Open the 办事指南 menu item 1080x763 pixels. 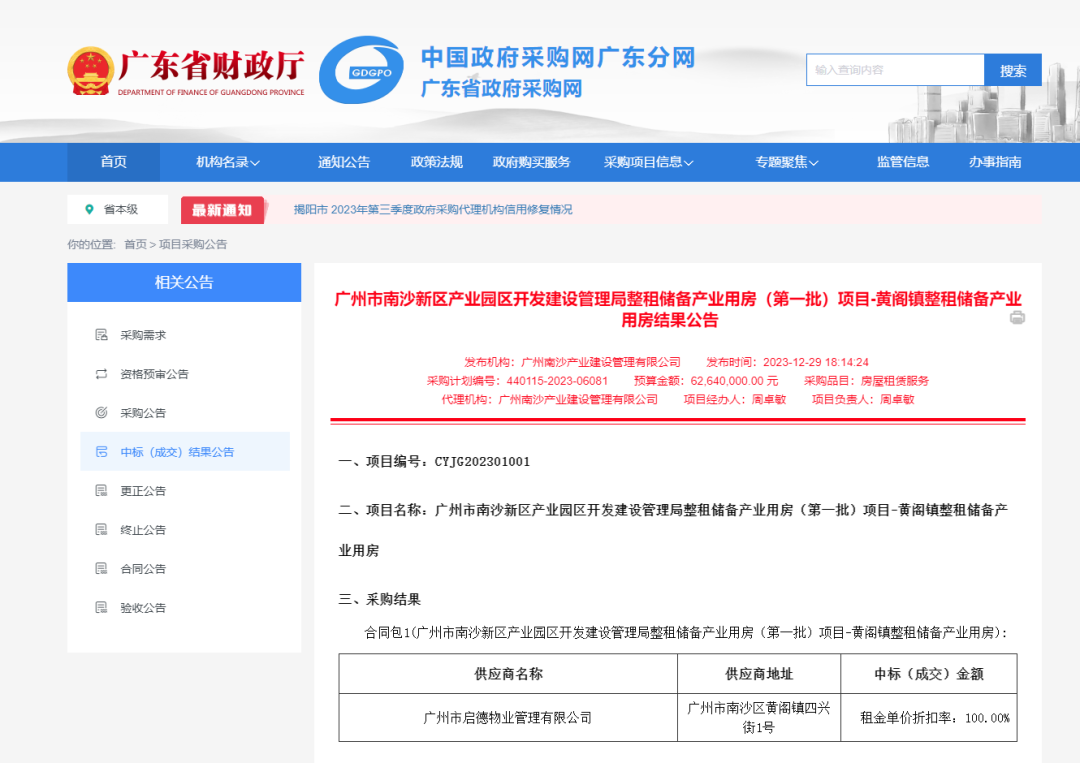[x=995, y=163]
